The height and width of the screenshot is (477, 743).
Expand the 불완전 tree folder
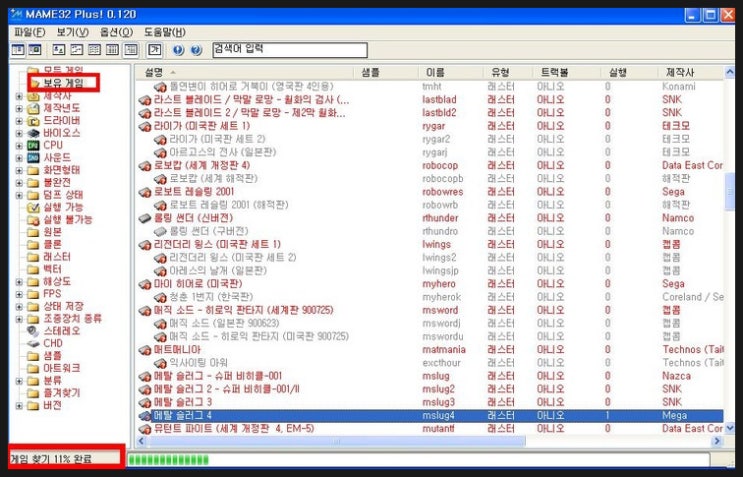pyautogui.click(x=19, y=182)
